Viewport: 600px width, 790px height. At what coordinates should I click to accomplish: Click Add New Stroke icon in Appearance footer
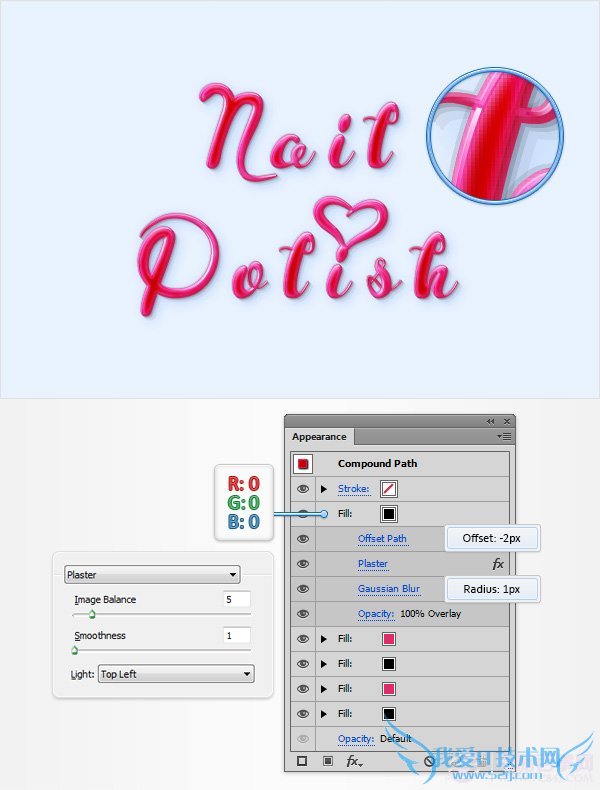[302, 761]
